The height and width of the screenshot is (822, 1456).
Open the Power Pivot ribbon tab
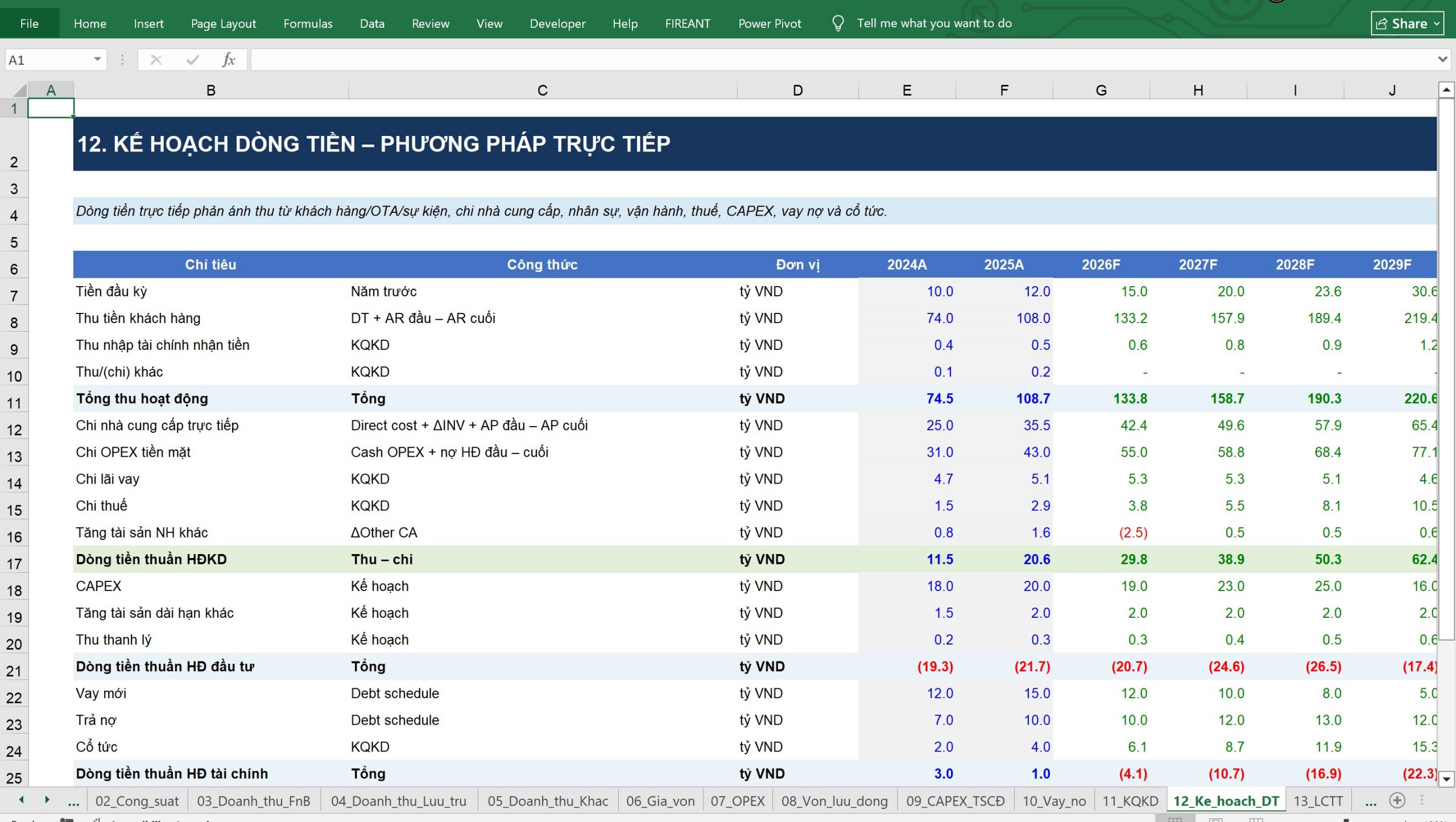pos(770,23)
